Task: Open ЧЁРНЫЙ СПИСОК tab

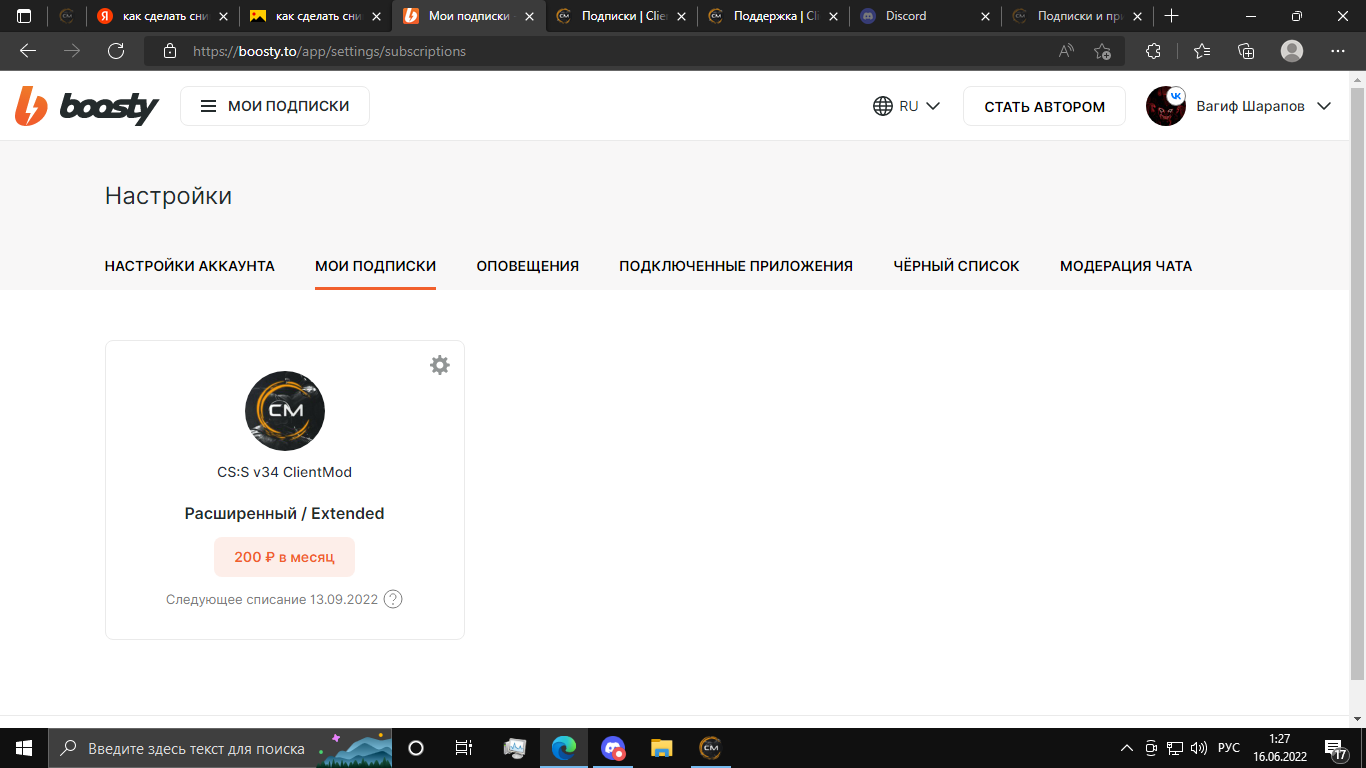Action: [x=956, y=266]
